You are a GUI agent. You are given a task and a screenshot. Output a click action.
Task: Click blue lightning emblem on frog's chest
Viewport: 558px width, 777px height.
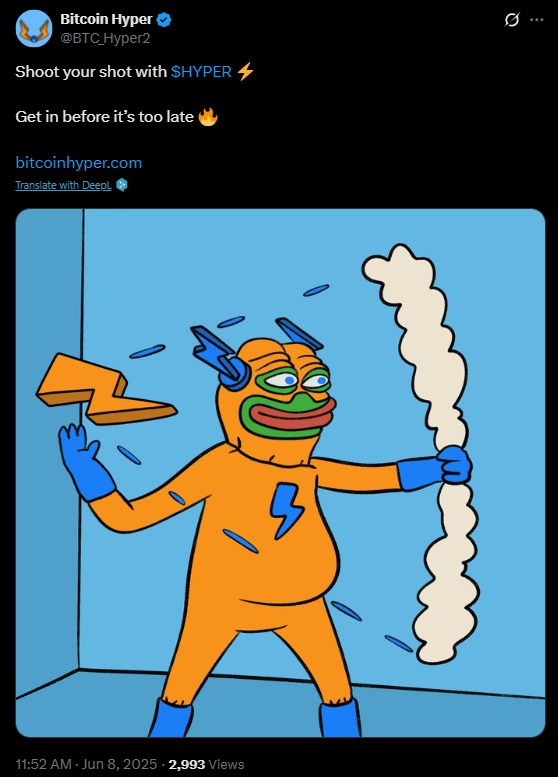click(286, 510)
